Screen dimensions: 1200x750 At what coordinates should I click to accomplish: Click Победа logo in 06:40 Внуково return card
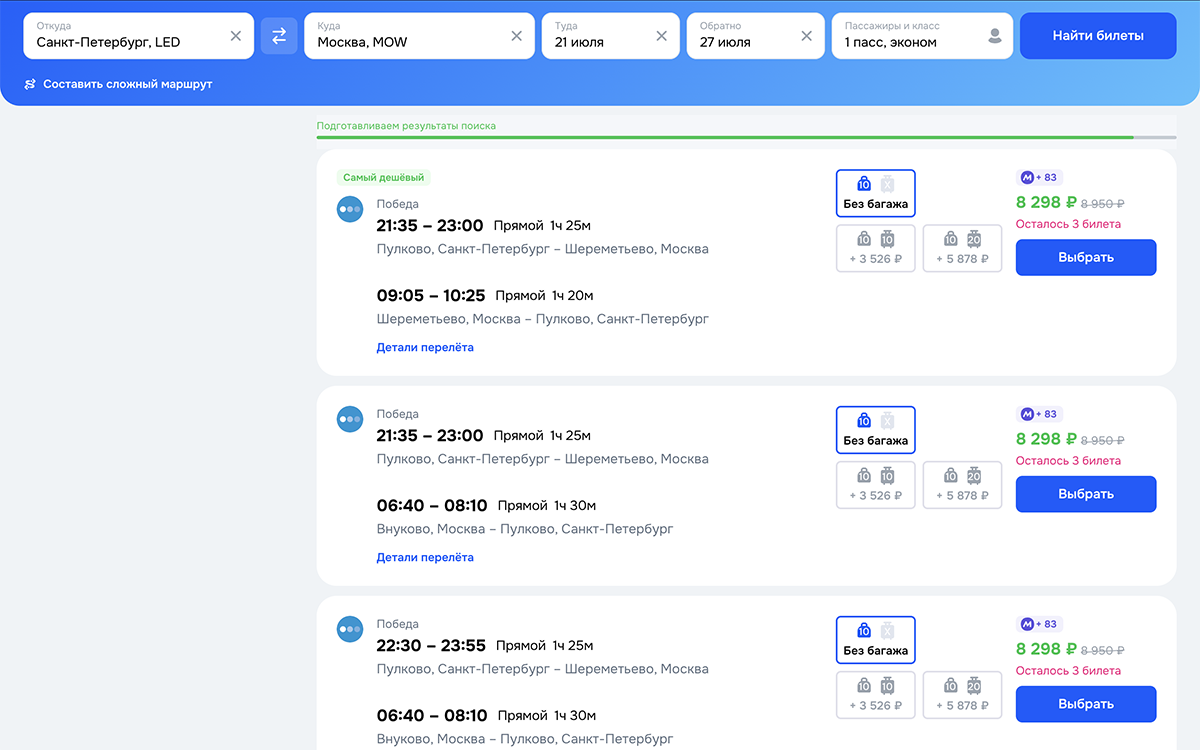(350, 420)
